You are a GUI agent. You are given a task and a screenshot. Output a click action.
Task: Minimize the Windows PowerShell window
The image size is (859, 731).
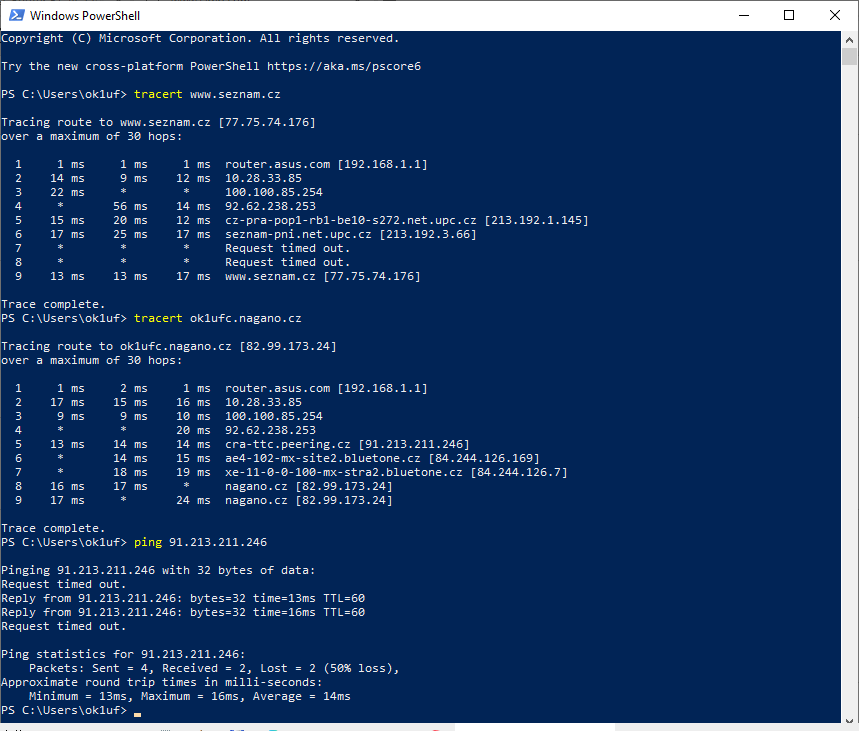[x=743, y=15]
